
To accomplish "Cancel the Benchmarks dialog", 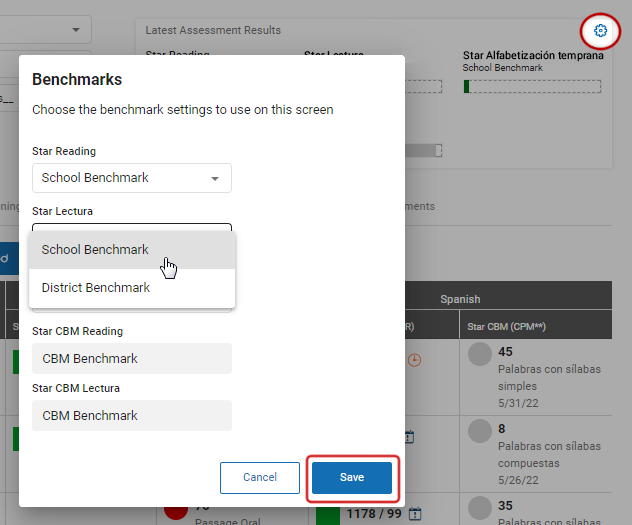I will pyautogui.click(x=260, y=477).
